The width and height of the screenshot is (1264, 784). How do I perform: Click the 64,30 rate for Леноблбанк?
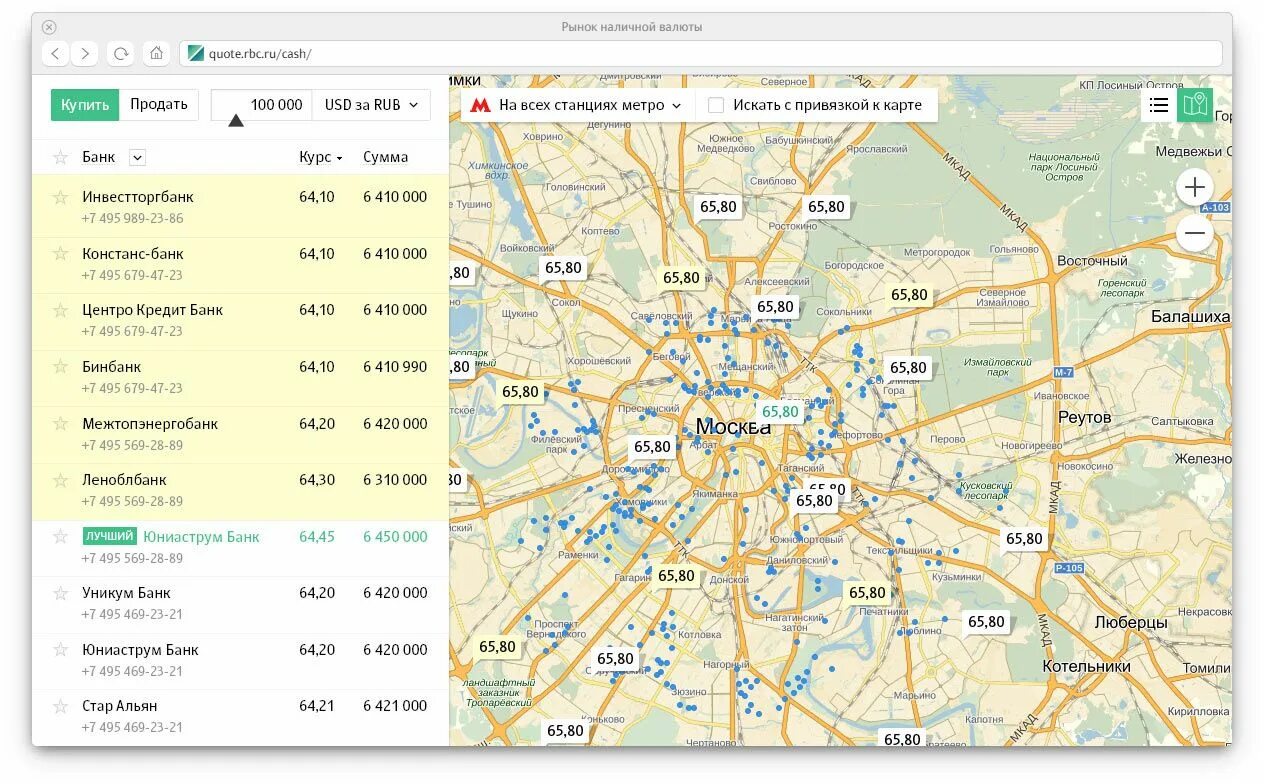pyautogui.click(x=317, y=480)
